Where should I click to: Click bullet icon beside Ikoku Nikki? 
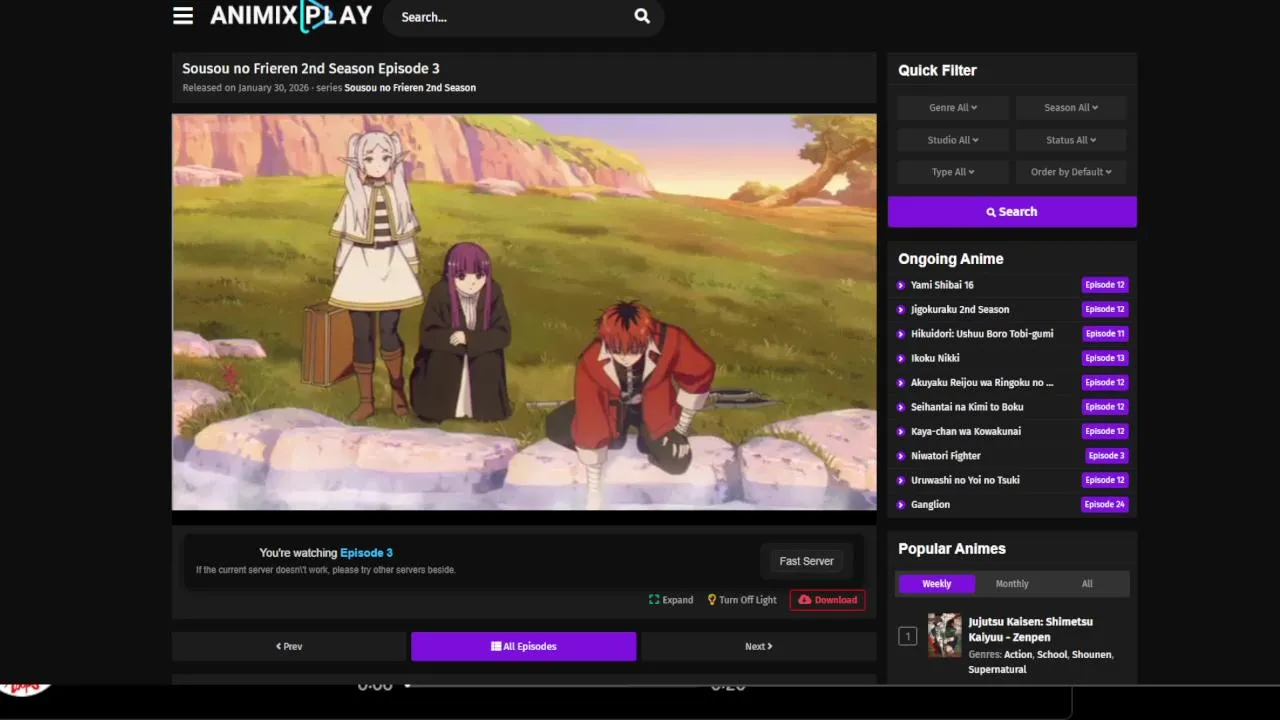coord(901,358)
